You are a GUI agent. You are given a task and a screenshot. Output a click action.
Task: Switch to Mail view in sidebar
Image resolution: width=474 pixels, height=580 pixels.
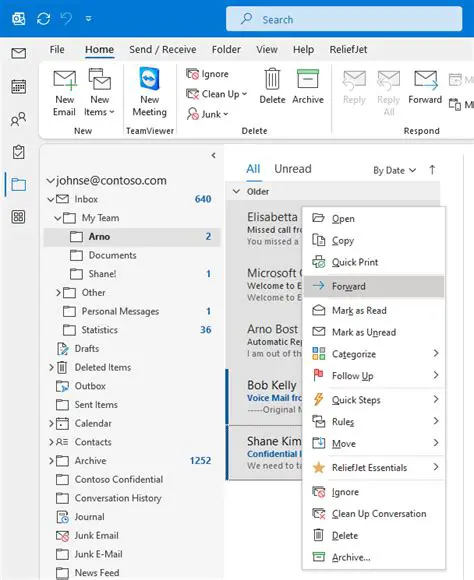(19, 54)
